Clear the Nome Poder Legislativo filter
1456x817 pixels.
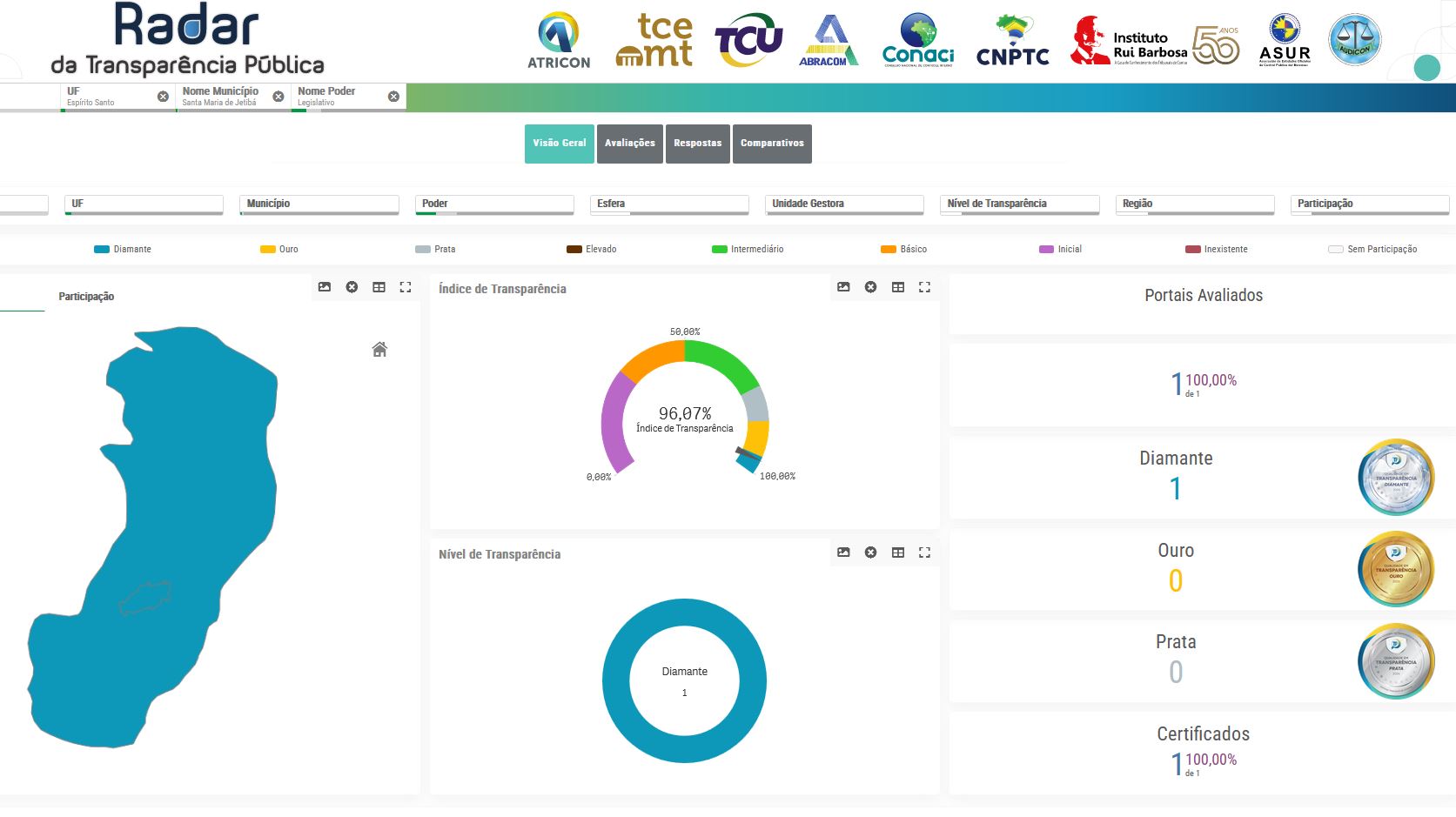[393, 97]
